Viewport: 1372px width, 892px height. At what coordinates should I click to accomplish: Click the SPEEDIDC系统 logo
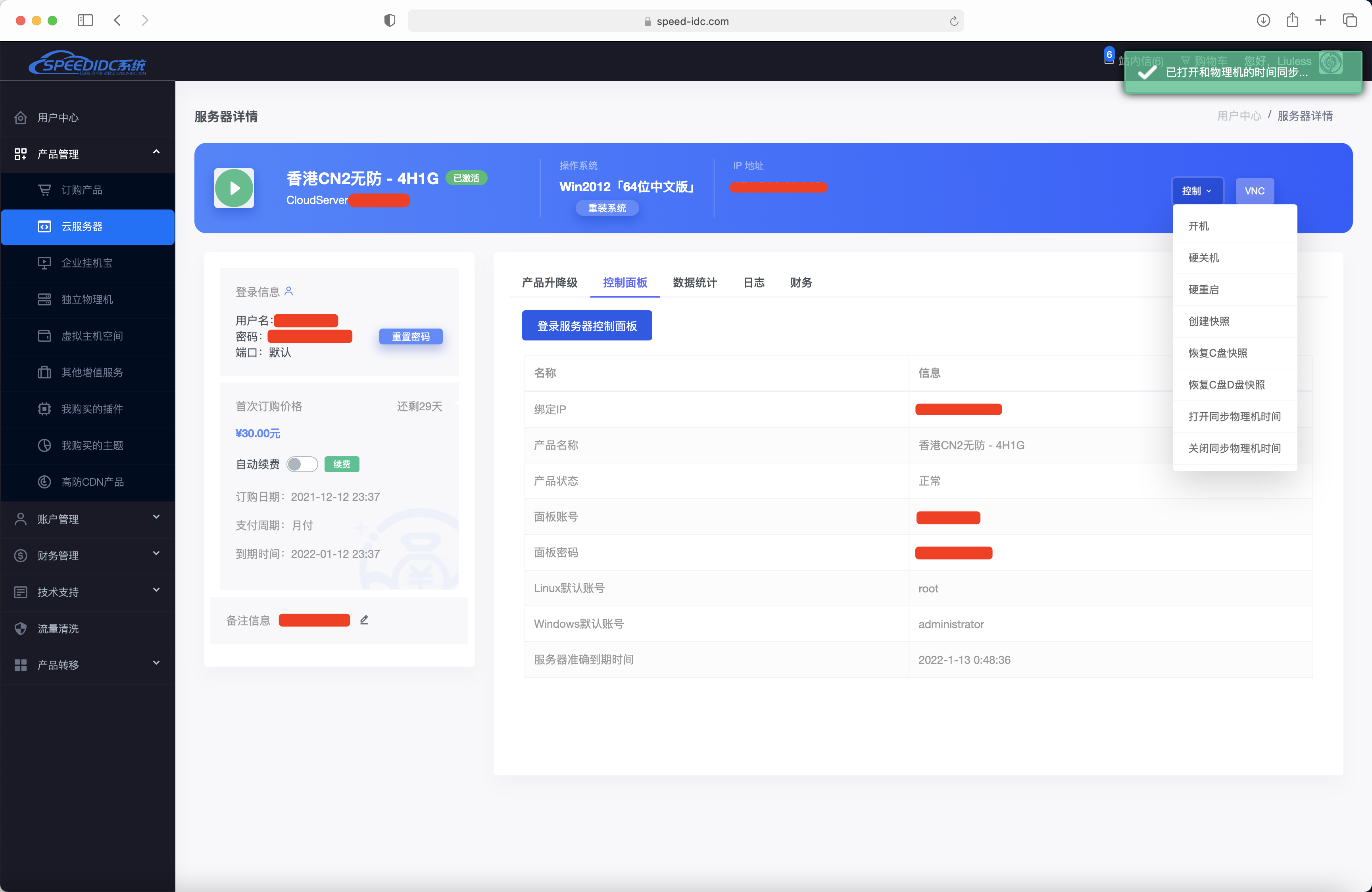pos(88,63)
